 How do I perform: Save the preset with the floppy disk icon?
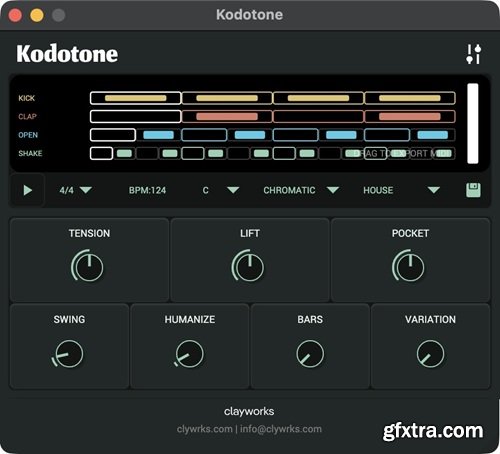473,190
